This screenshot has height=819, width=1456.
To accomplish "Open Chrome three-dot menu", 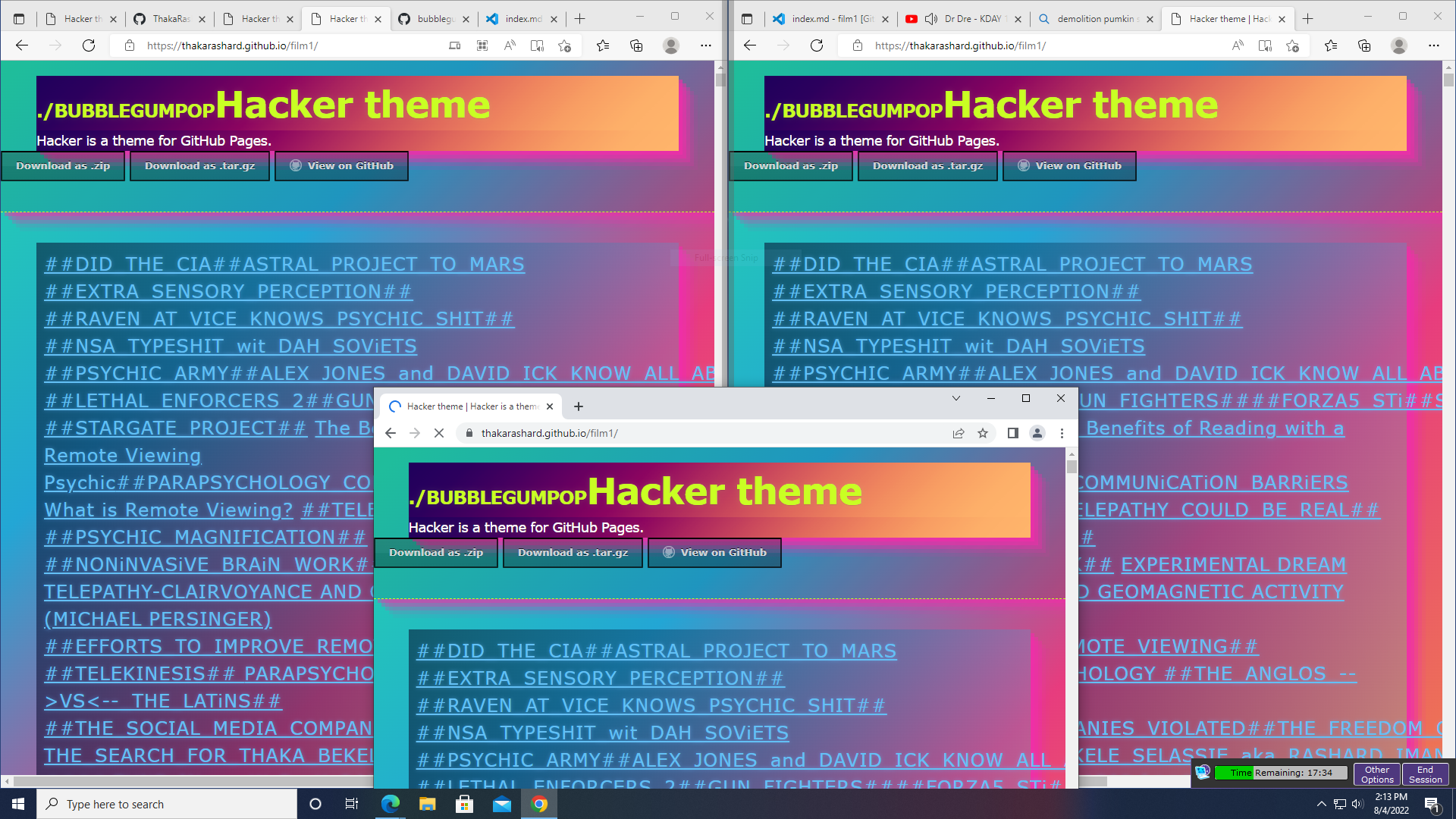I will point(1062,433).
